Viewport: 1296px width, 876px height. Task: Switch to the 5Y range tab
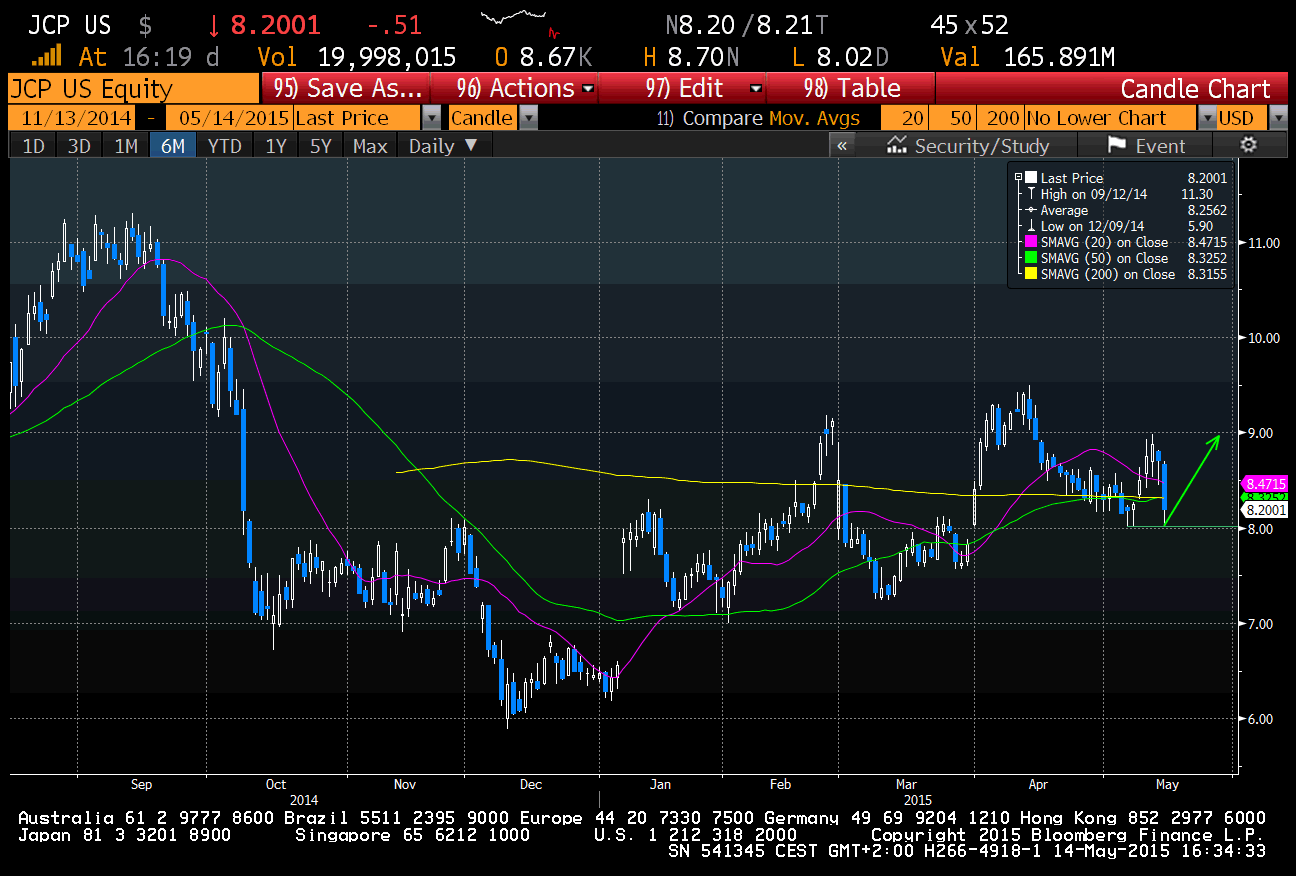[322, 146]
